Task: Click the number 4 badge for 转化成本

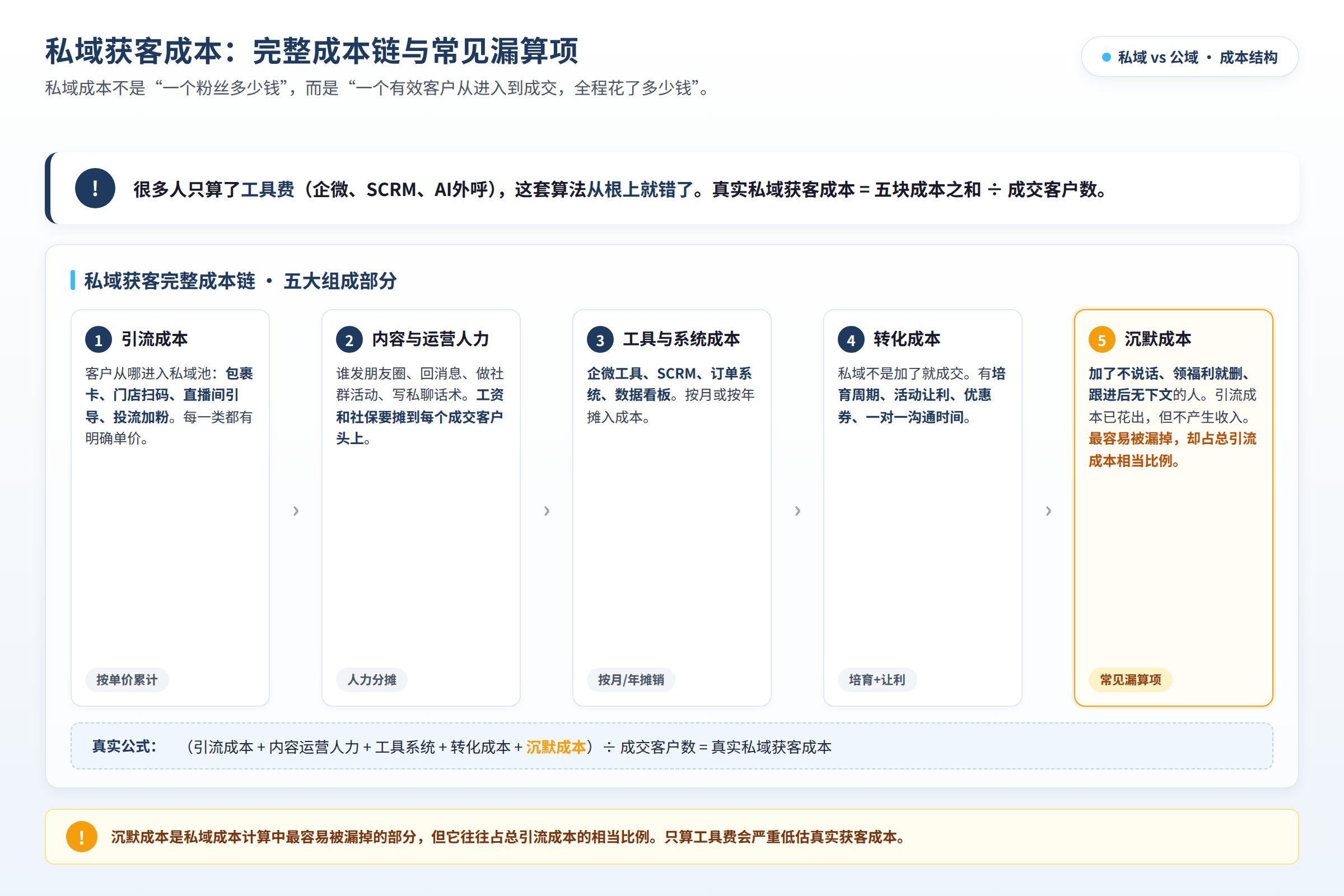Action: [851, 340]
